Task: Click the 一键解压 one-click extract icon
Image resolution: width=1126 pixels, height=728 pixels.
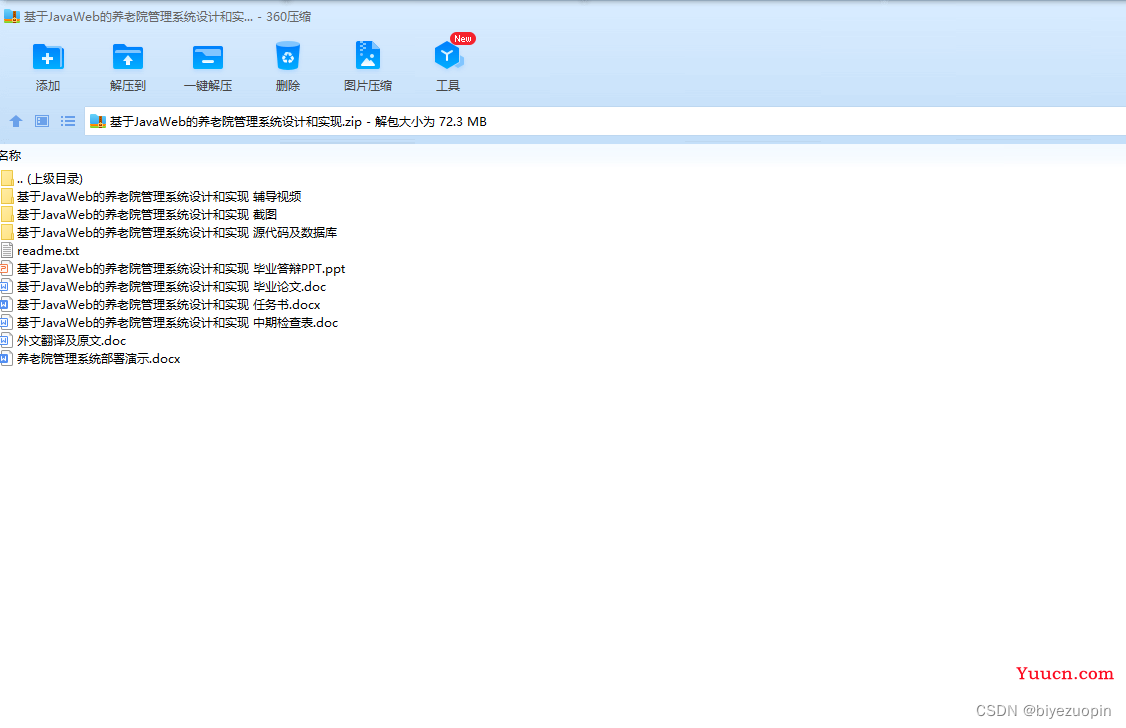Action: click(208, 57)
